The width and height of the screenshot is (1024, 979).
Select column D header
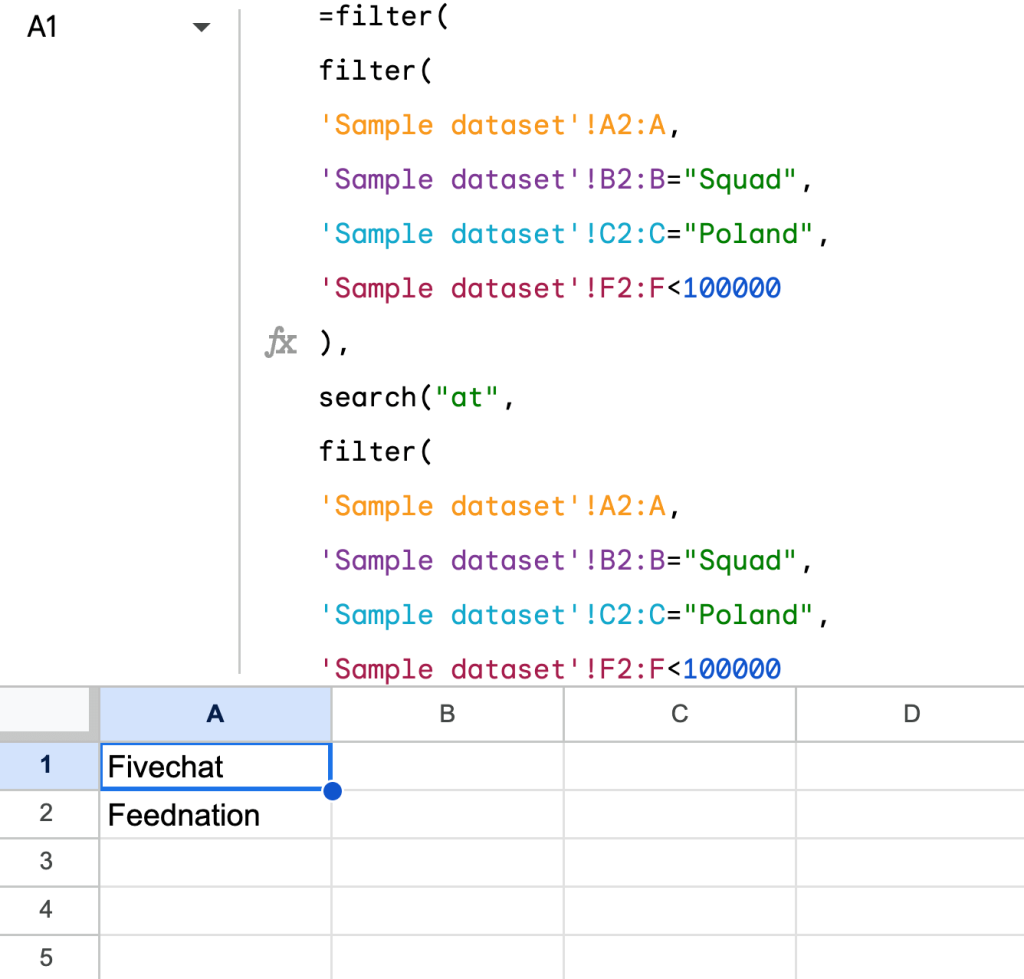(x=911, y=714)
